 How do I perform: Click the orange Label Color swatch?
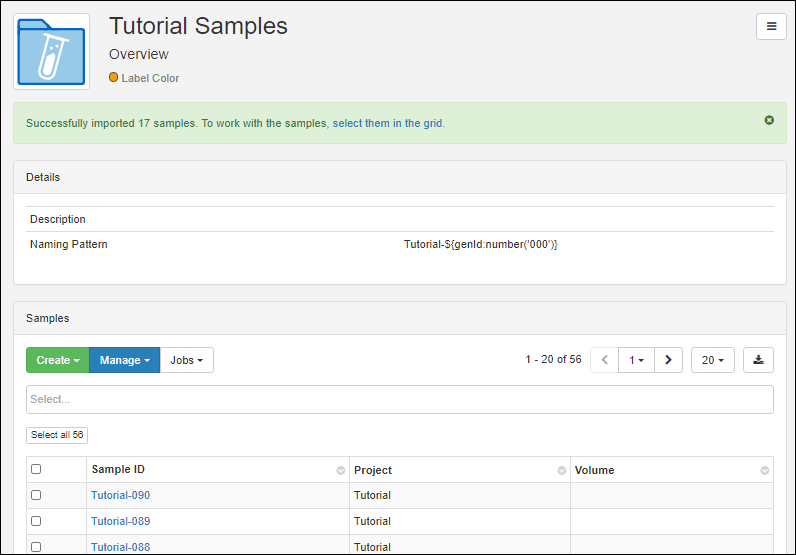coord(114,77)
